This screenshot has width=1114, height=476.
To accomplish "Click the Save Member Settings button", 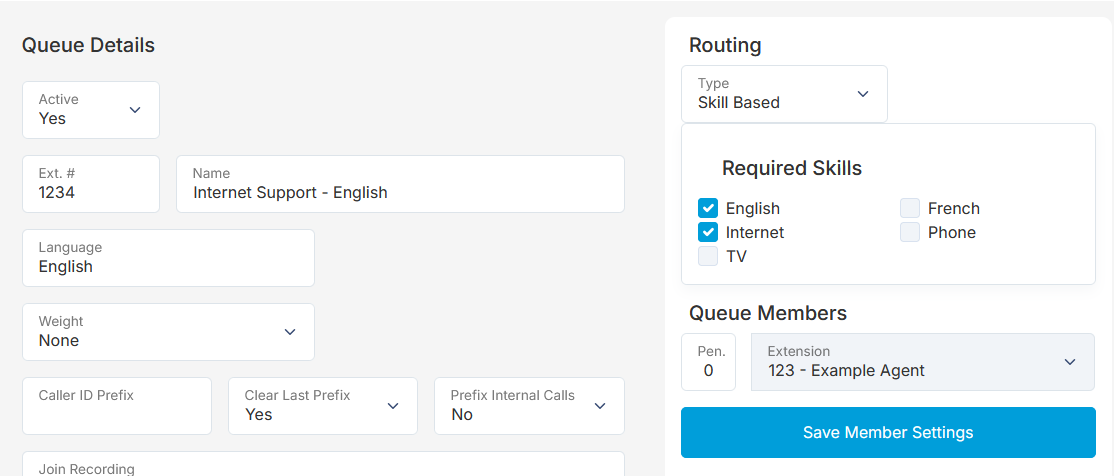I will [x=888, y=433].
